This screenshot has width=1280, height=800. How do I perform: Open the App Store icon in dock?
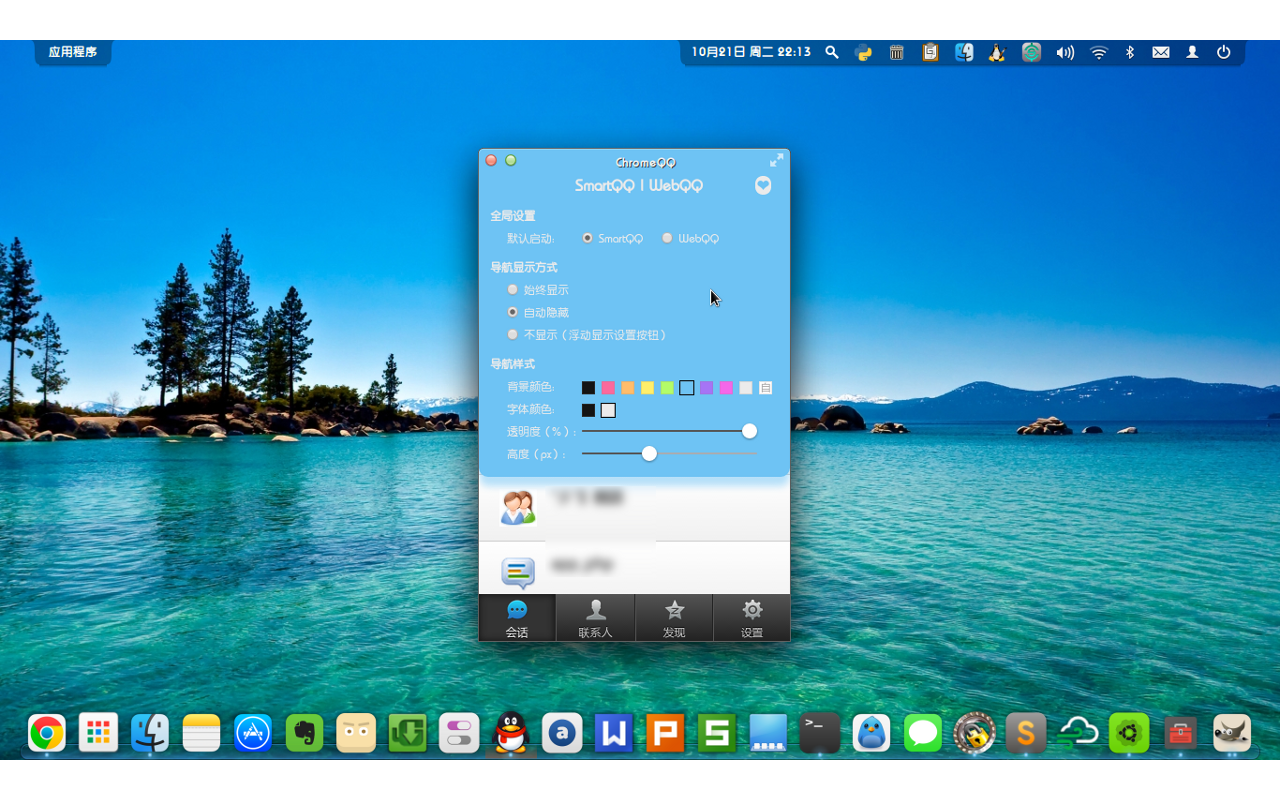pos(253,733)
